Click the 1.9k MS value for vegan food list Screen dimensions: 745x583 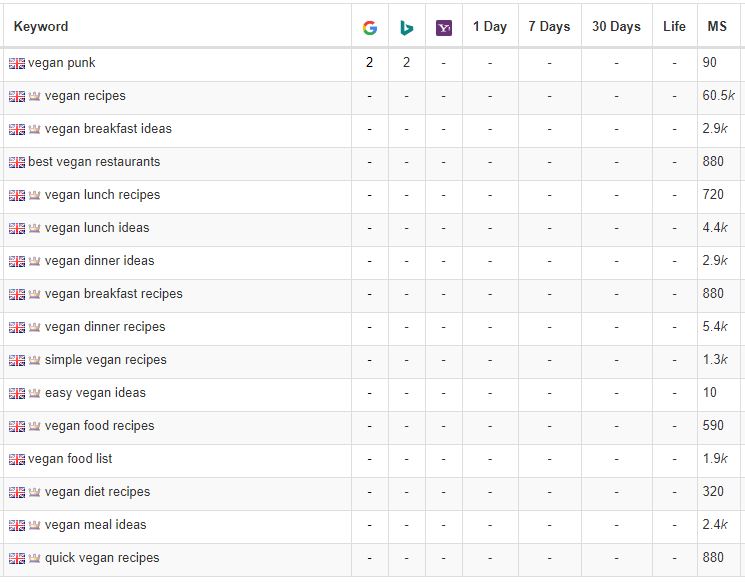(715, 459)
